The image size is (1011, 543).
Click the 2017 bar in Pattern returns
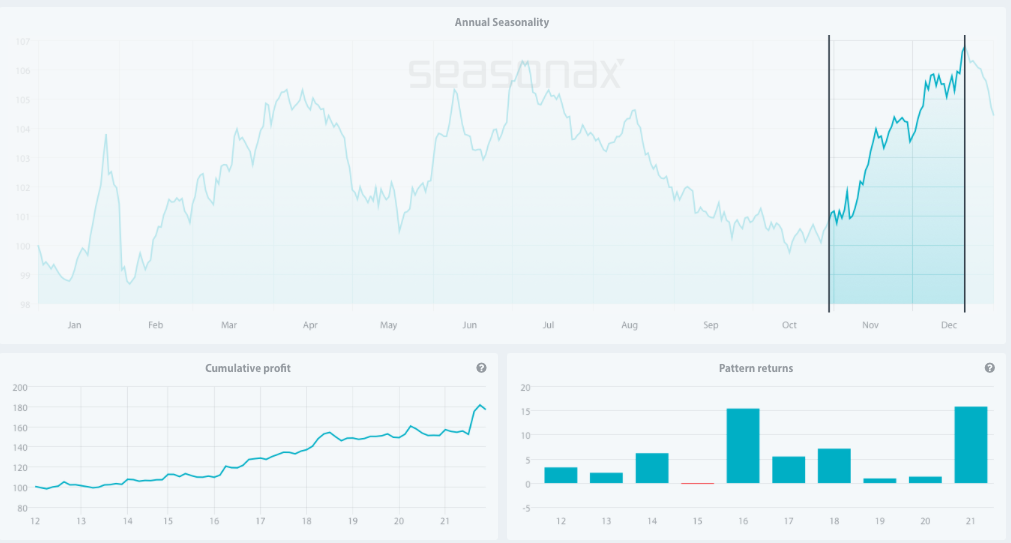point(789,470)
